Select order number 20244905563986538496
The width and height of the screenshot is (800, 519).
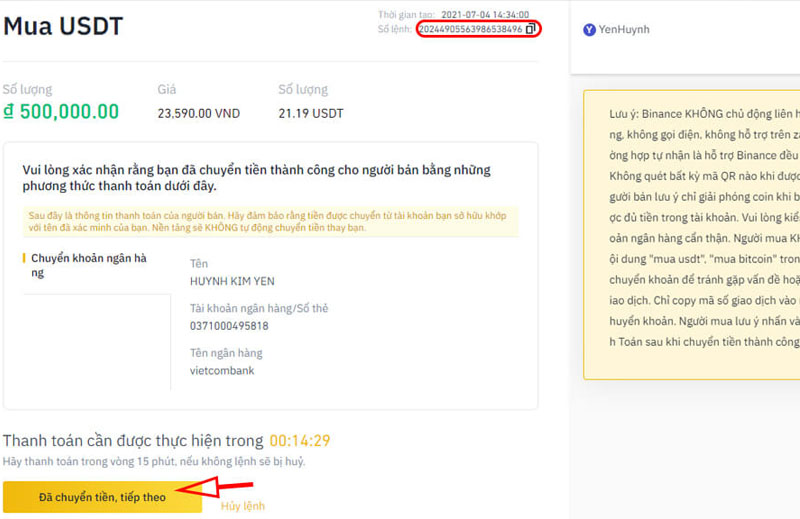(x=470, y=29)
